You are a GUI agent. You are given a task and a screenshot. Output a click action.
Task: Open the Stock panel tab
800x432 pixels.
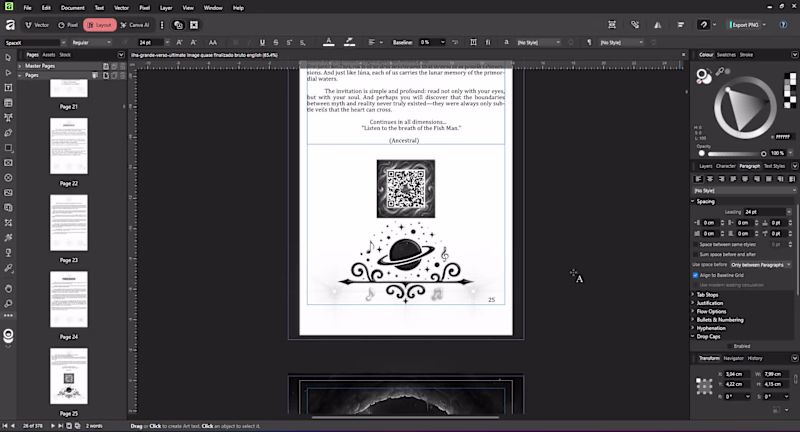(65, 55)
